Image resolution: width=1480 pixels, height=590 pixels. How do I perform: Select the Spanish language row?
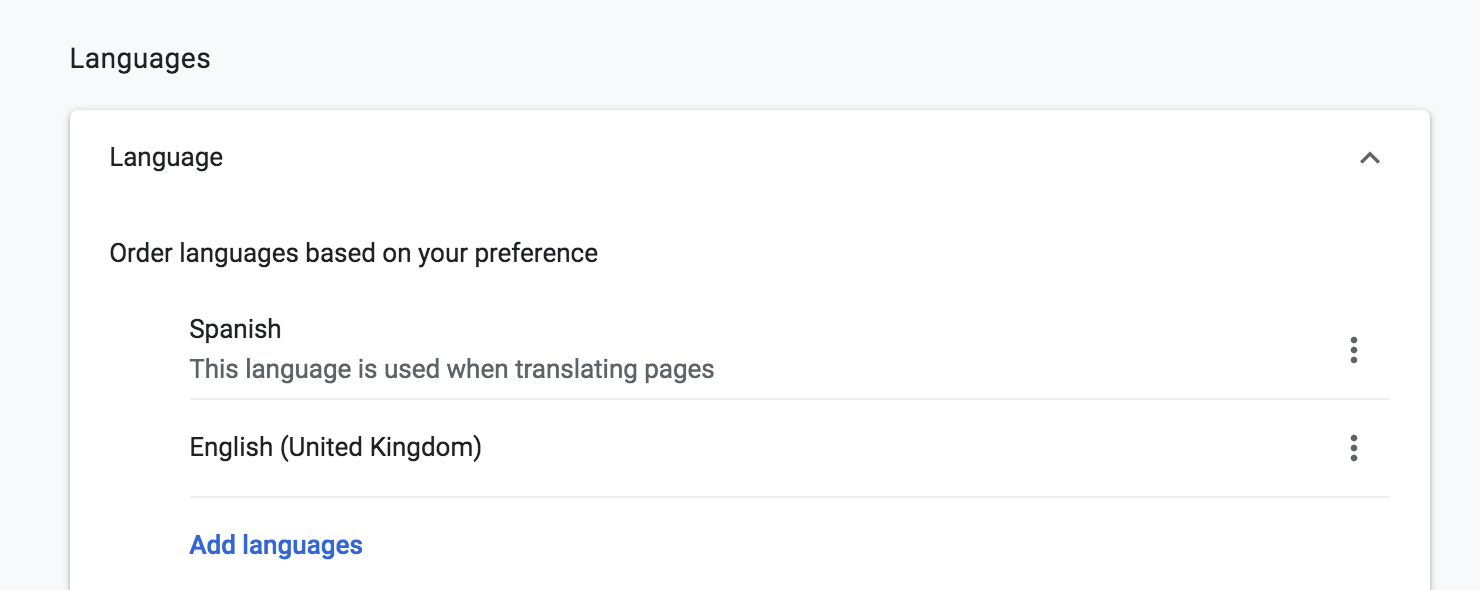[x=235, y=329]
